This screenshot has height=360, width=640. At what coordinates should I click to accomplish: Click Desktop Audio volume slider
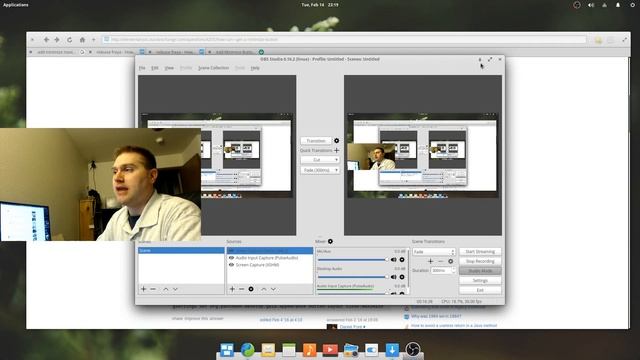click(x=353, y=277)
